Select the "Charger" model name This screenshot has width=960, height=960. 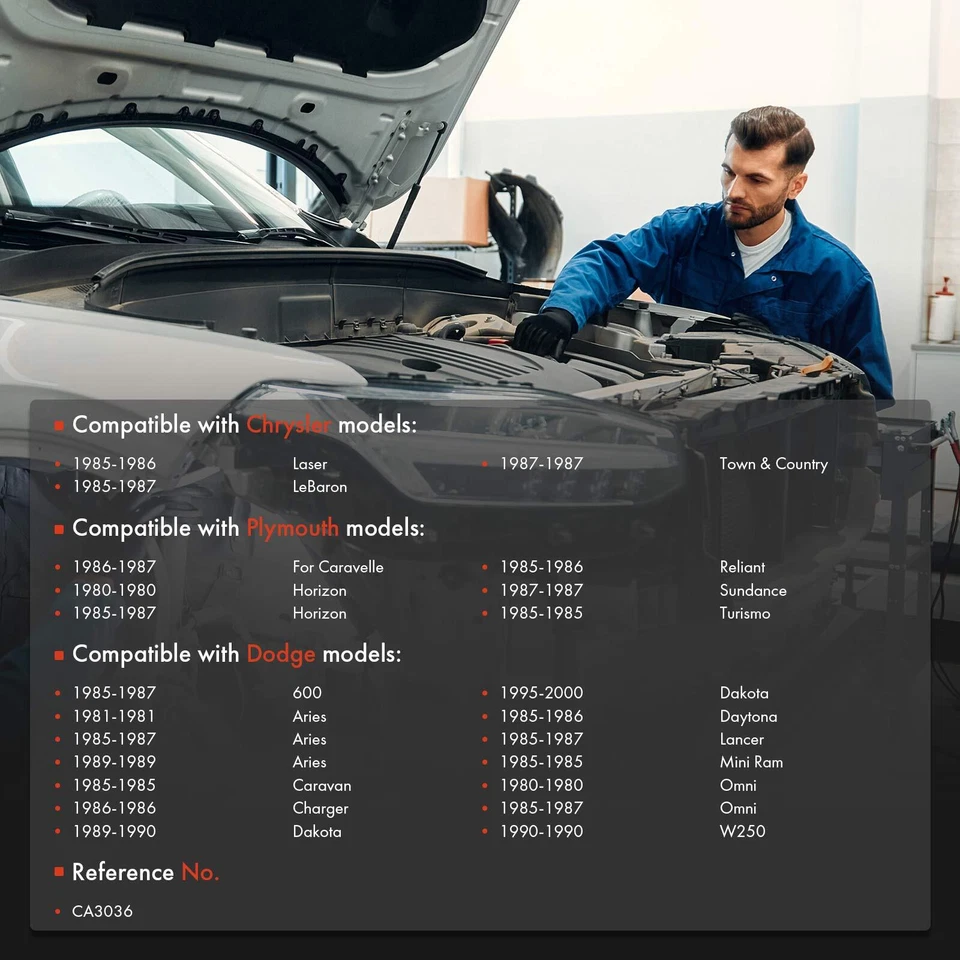(x=320, y=808)
